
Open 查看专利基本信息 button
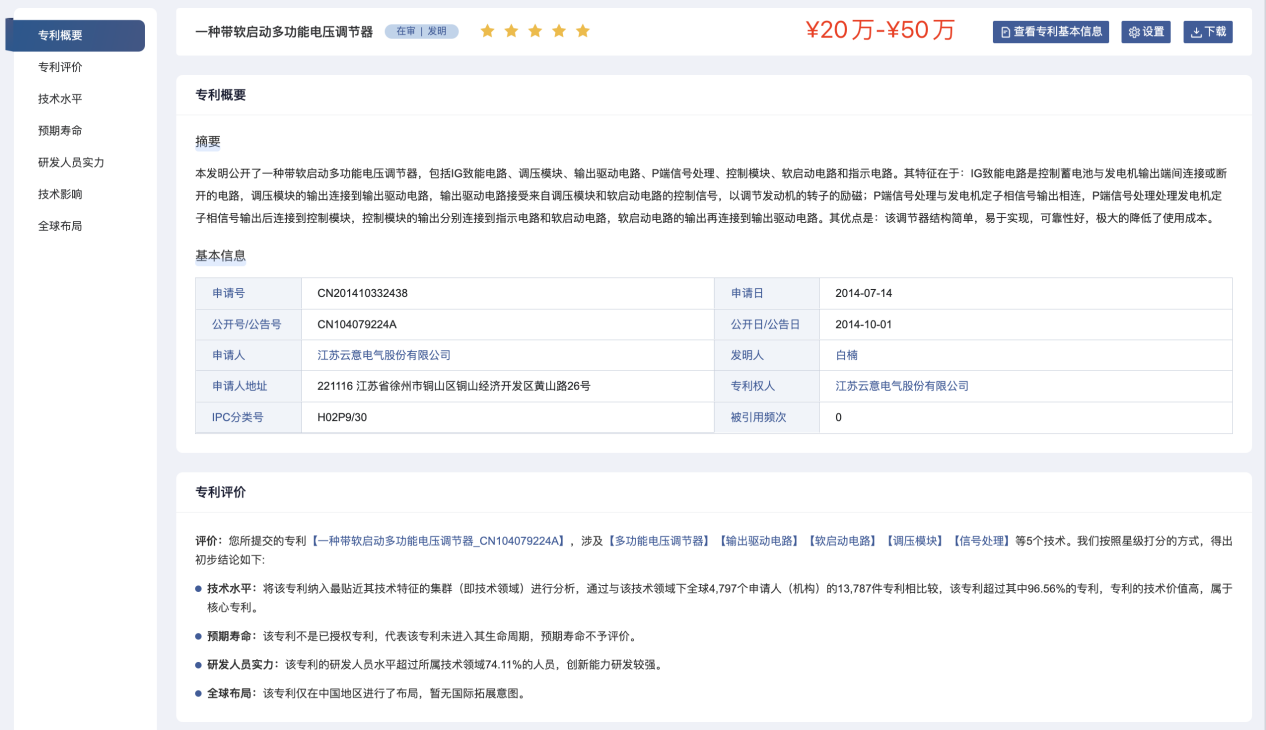[1051, 32]
